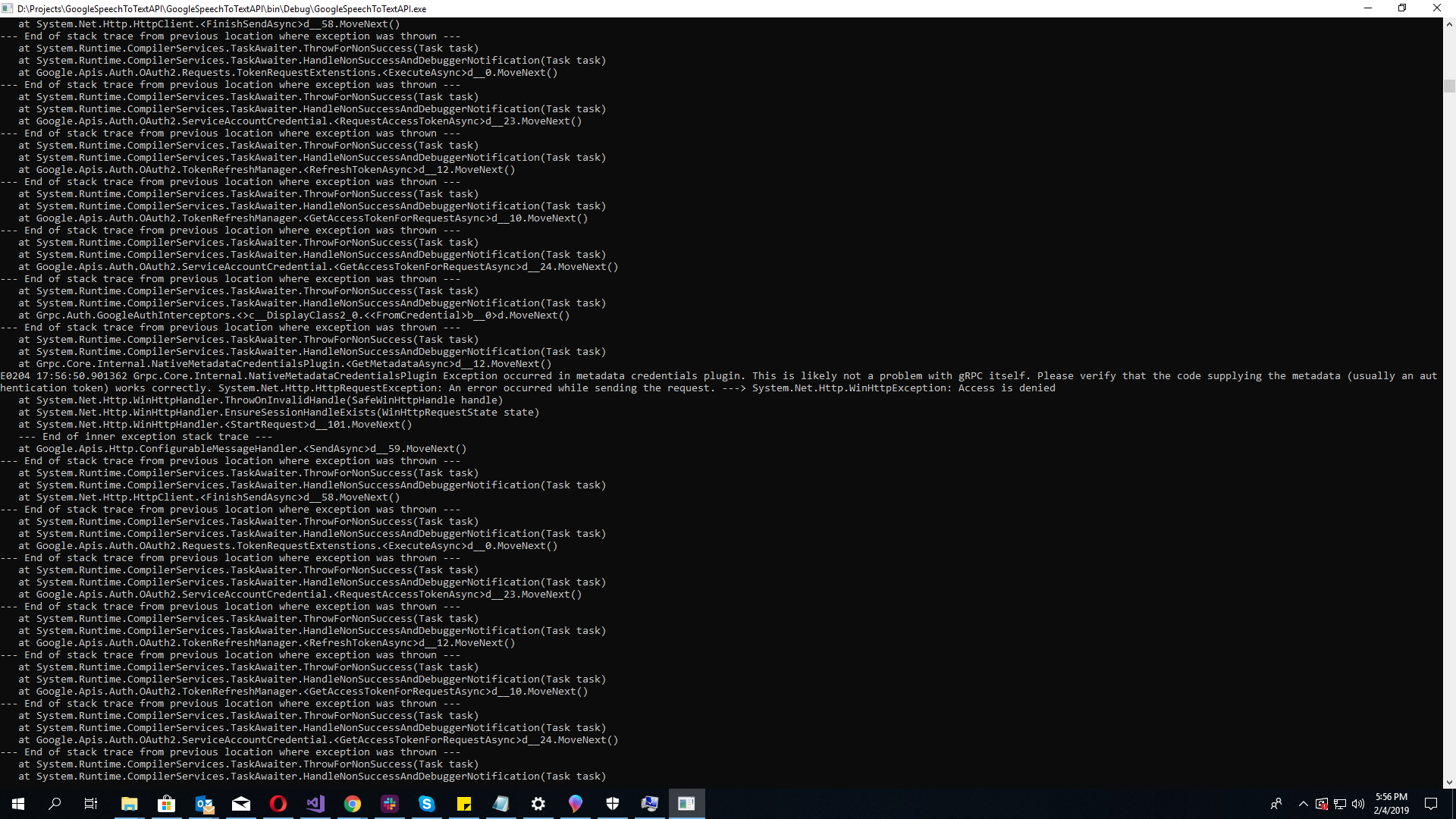1456x819 pixels.
Task: Close the GoogleSpeechToTextAPI console window
Action: click(1437, 8)
